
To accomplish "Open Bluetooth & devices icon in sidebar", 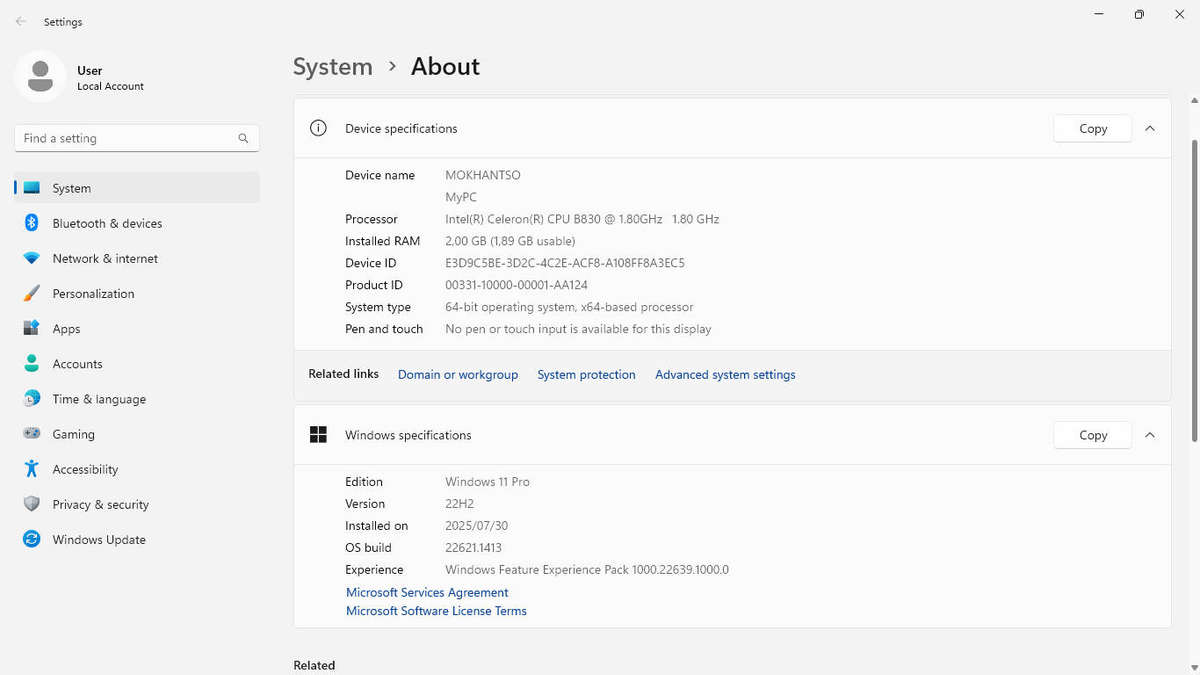I will coord(32,223).
